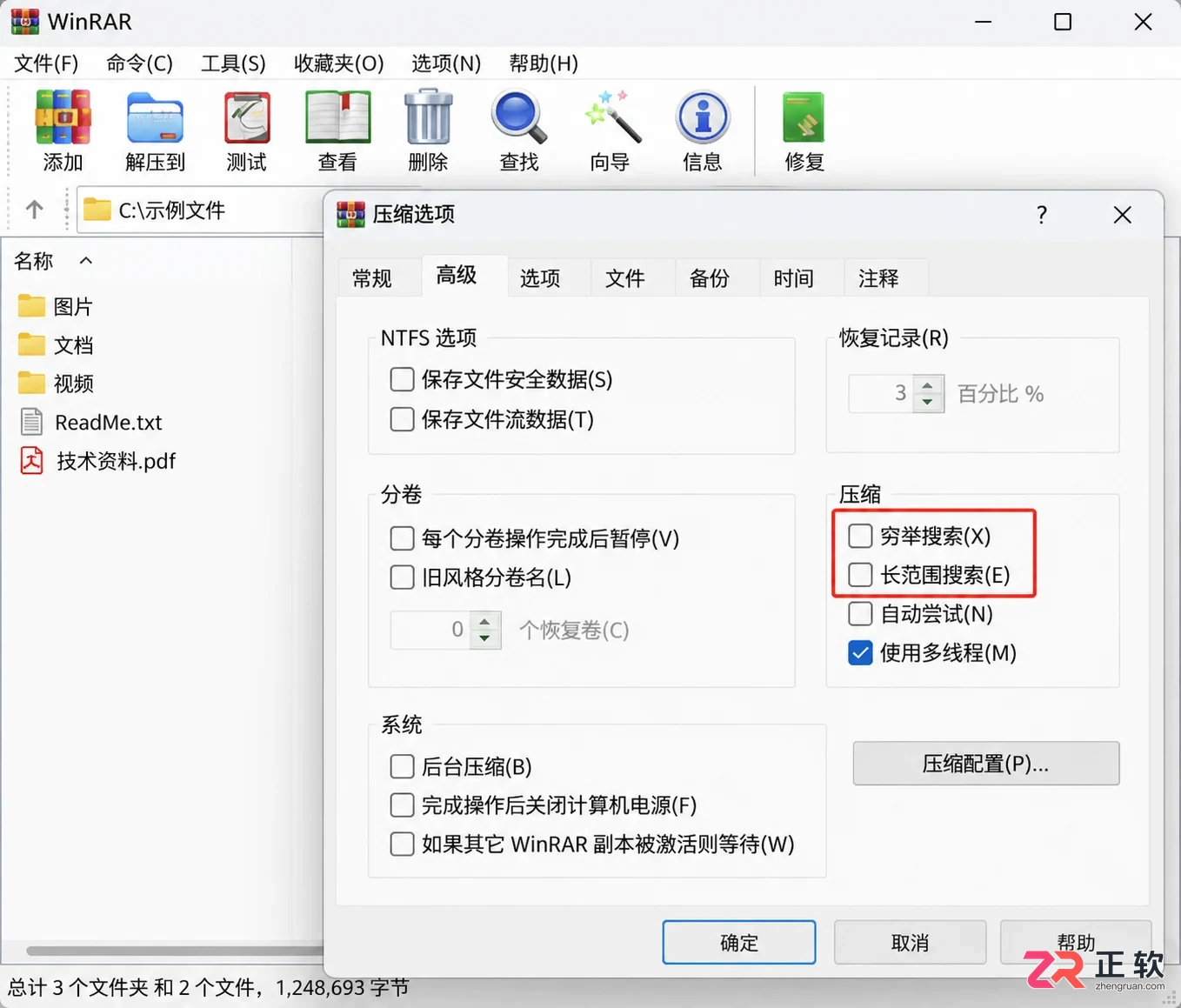Go up one folder with arrow icon
The width and height of the screenshot is (1181, 1008).
pyautogui.click(x=34, y=210)
